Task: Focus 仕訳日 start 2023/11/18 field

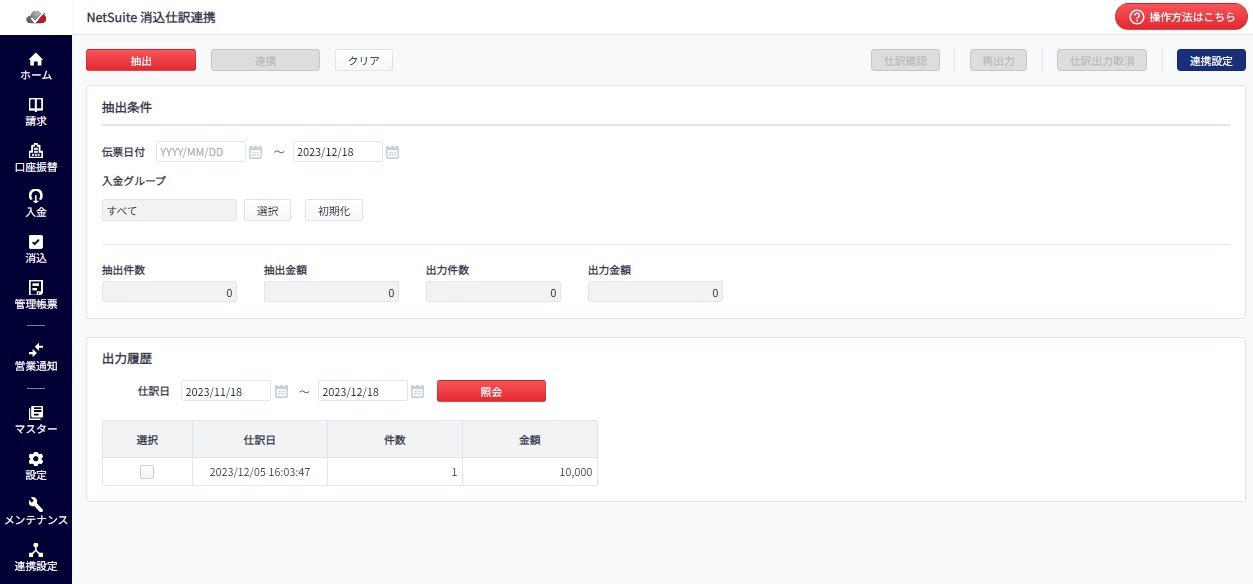Action: 226,391
